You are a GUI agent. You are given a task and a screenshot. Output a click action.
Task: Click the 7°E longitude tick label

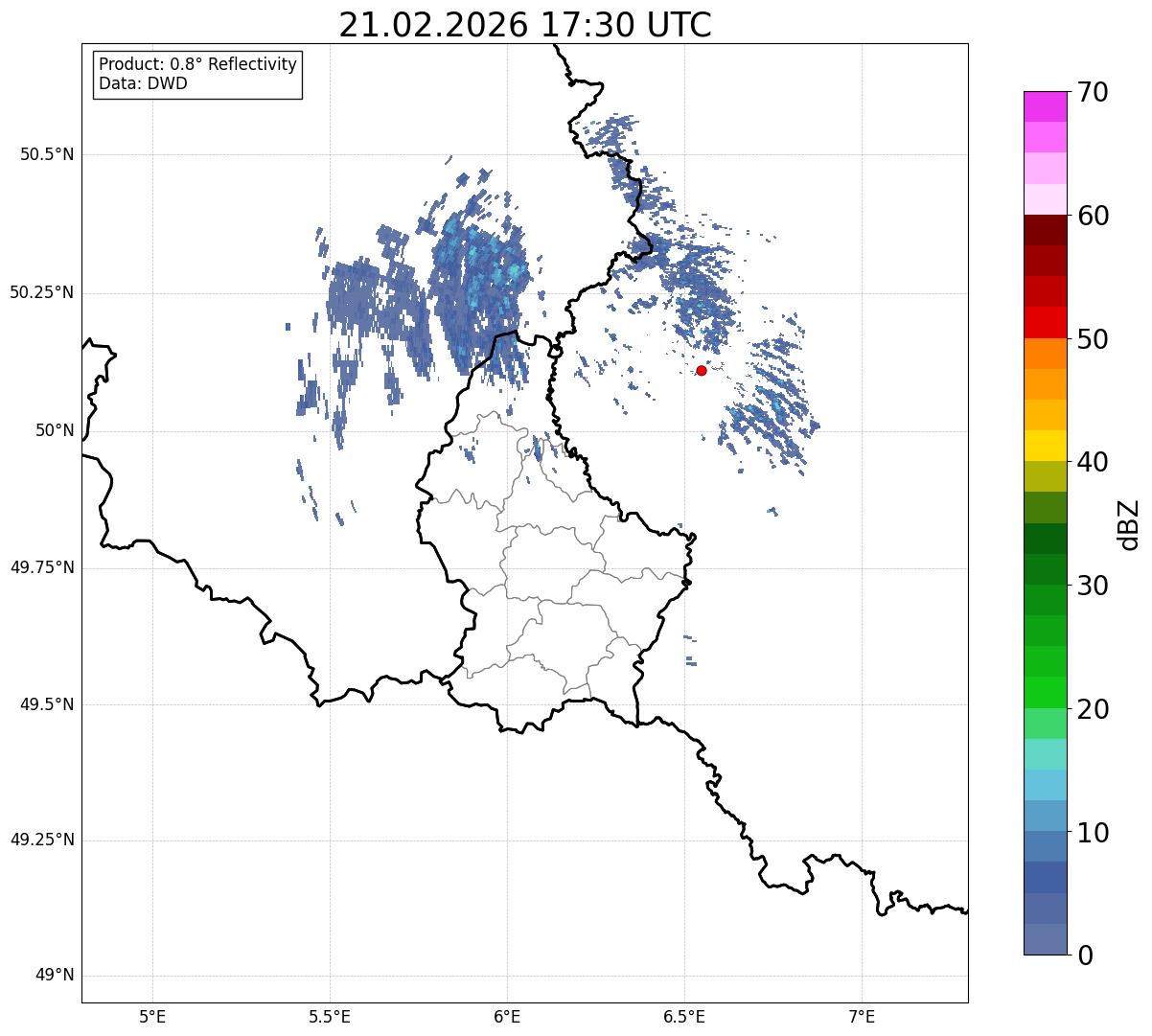[x=862, y=1016]
